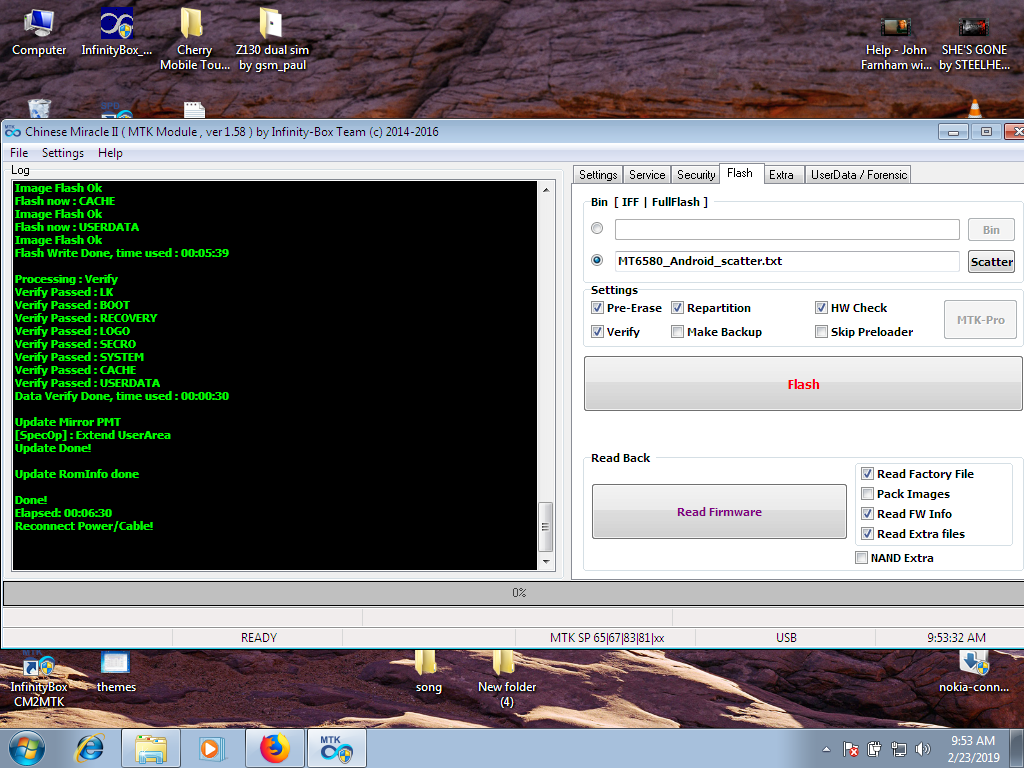Open the Recycle Bin on desktop
The image size is (1024, 768).
click(39, 108)
